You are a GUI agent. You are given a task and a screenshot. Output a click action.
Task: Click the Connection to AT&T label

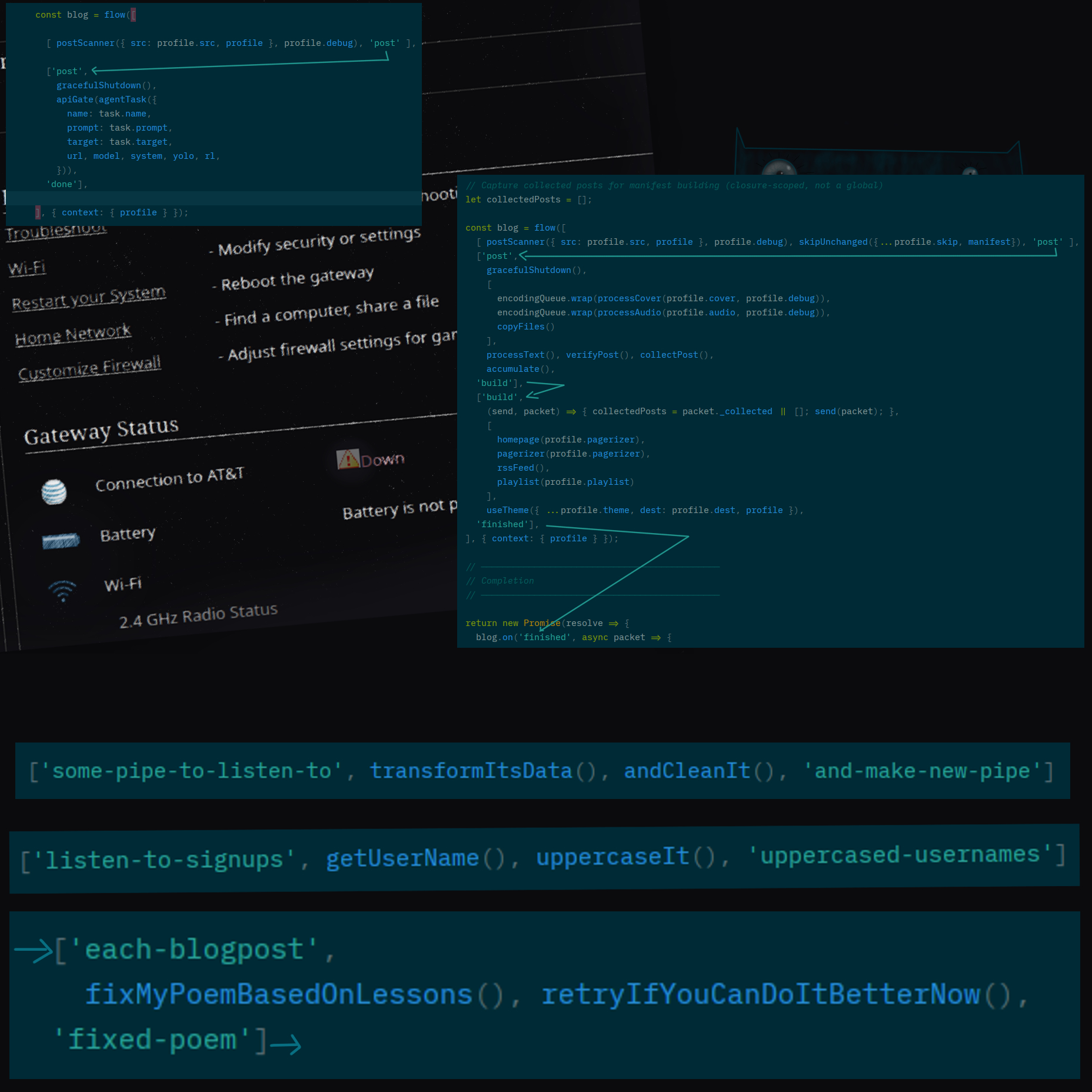coord(169,479)
